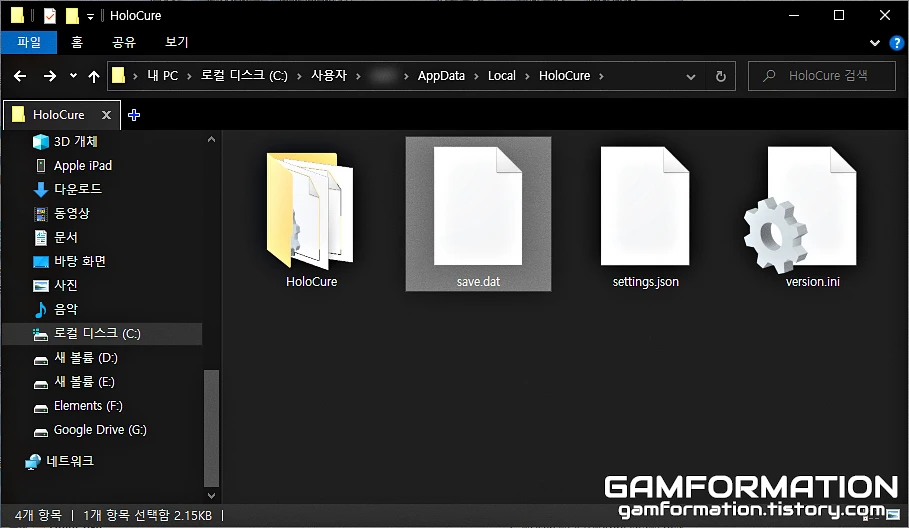Open 음악 in sidebar
Screen dimensions: 909x528
(66, 309)
